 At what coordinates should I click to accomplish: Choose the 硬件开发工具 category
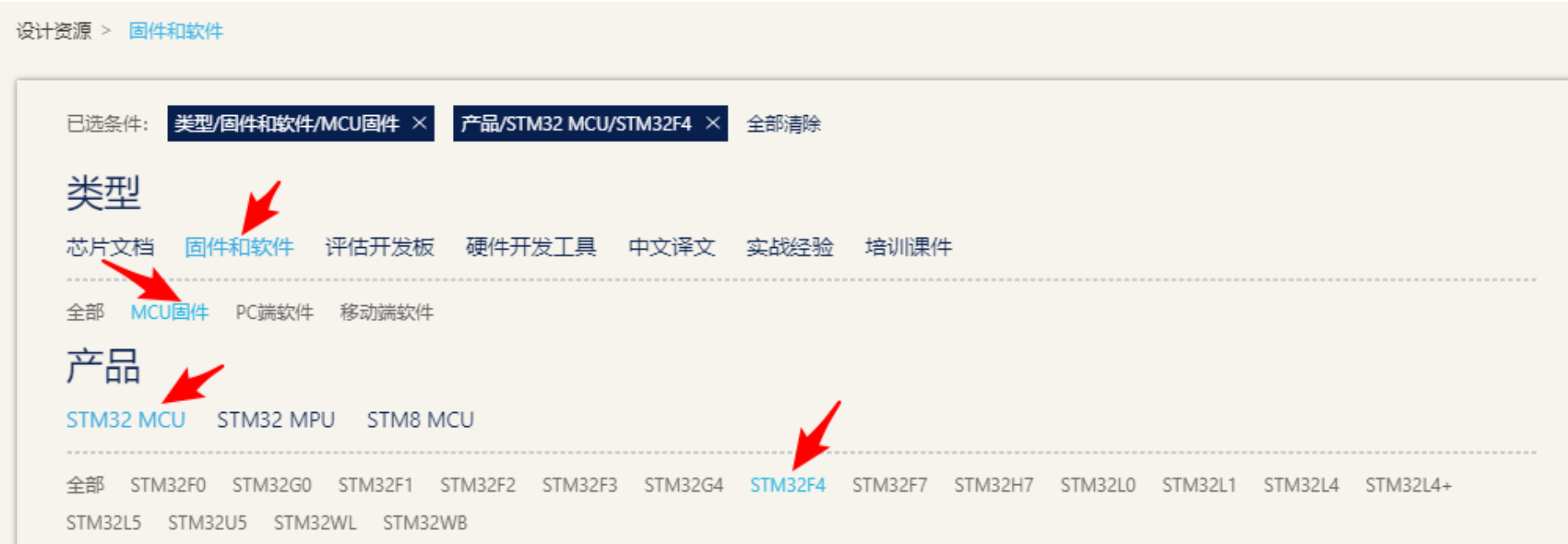(x=531, y=247)
